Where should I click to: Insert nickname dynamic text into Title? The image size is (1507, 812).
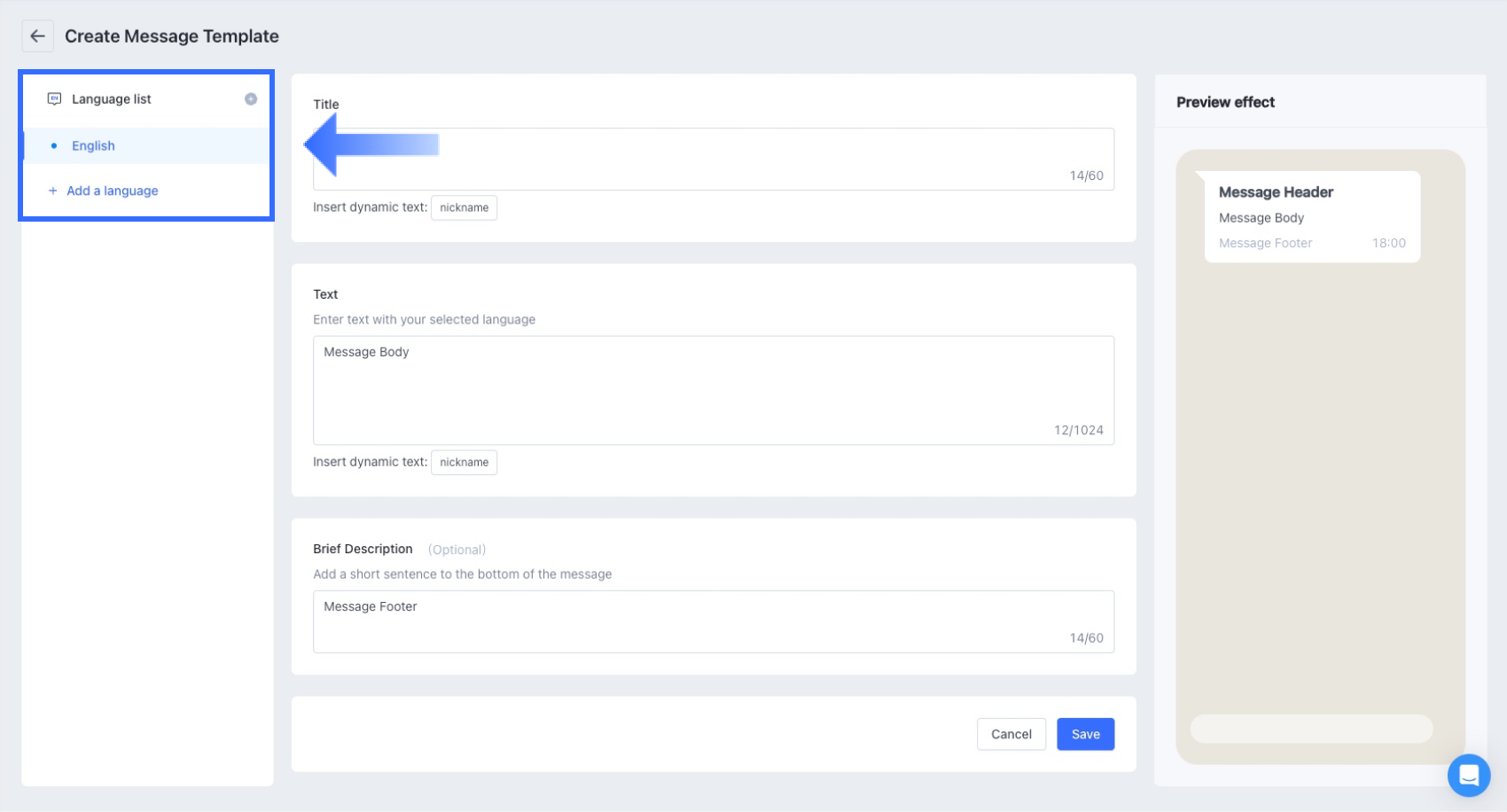coord(464,207)
